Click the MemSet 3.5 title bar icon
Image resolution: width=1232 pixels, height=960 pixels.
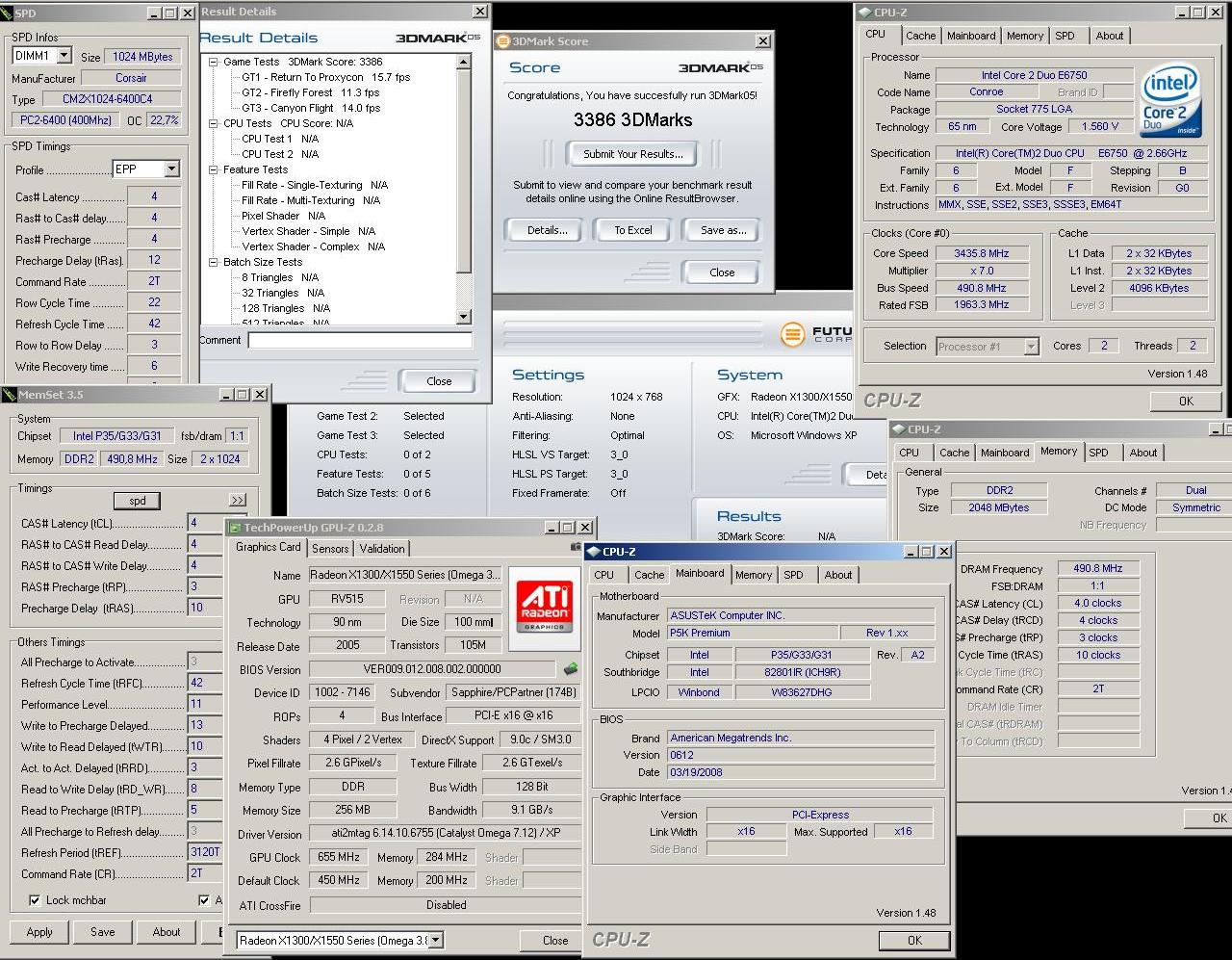pos(10,395)
